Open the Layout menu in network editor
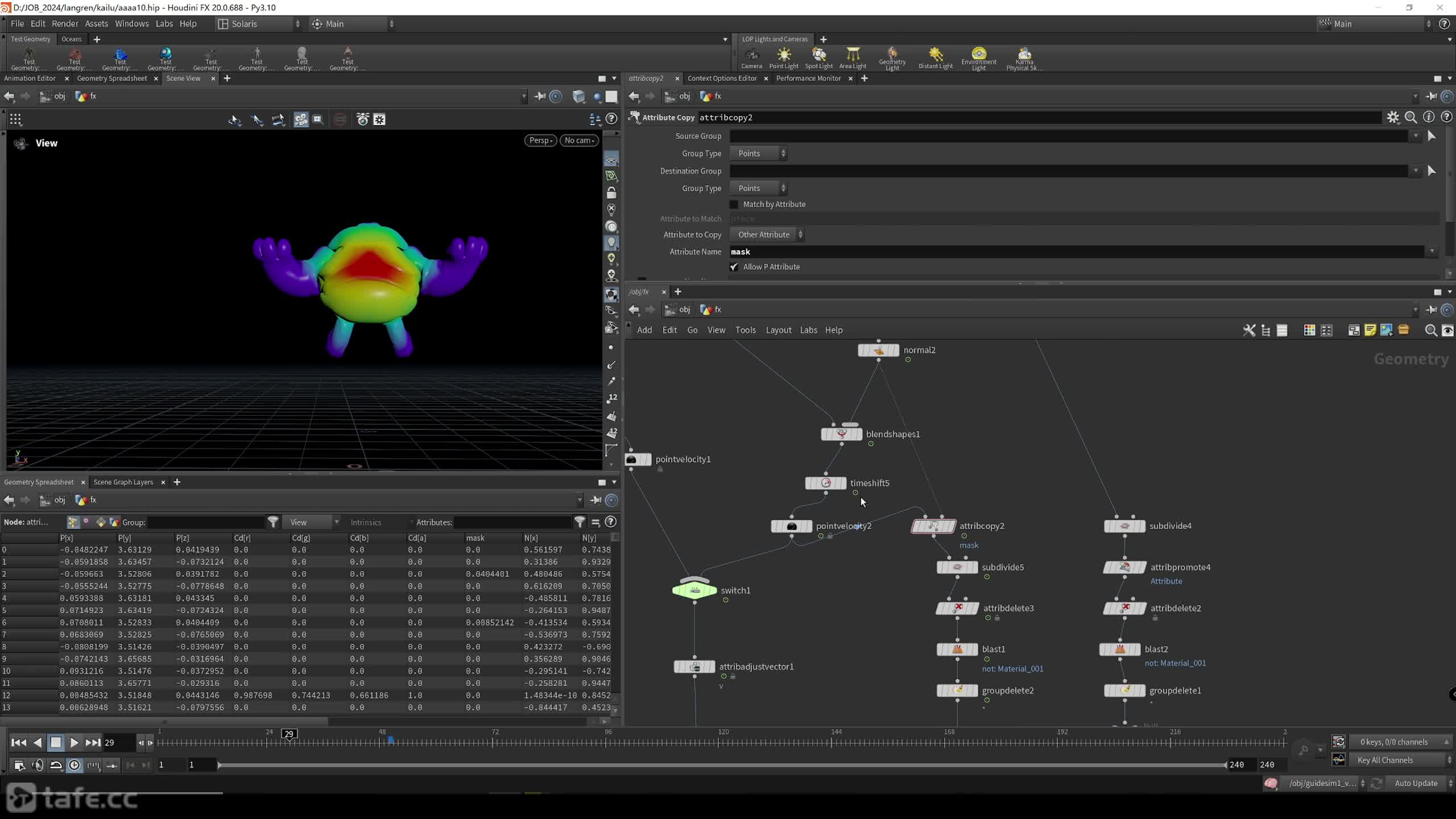 click(778, 330)
